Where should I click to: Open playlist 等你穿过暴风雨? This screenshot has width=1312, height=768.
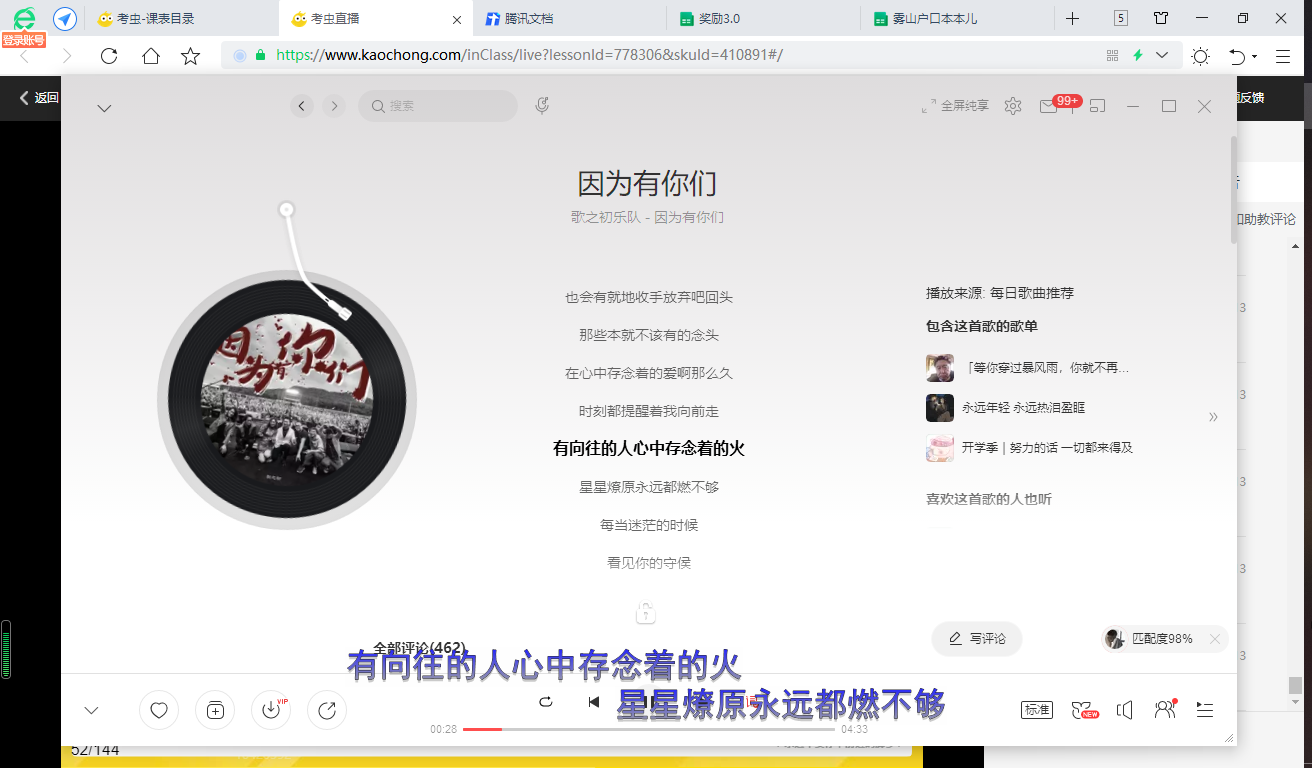point(1046,368)
